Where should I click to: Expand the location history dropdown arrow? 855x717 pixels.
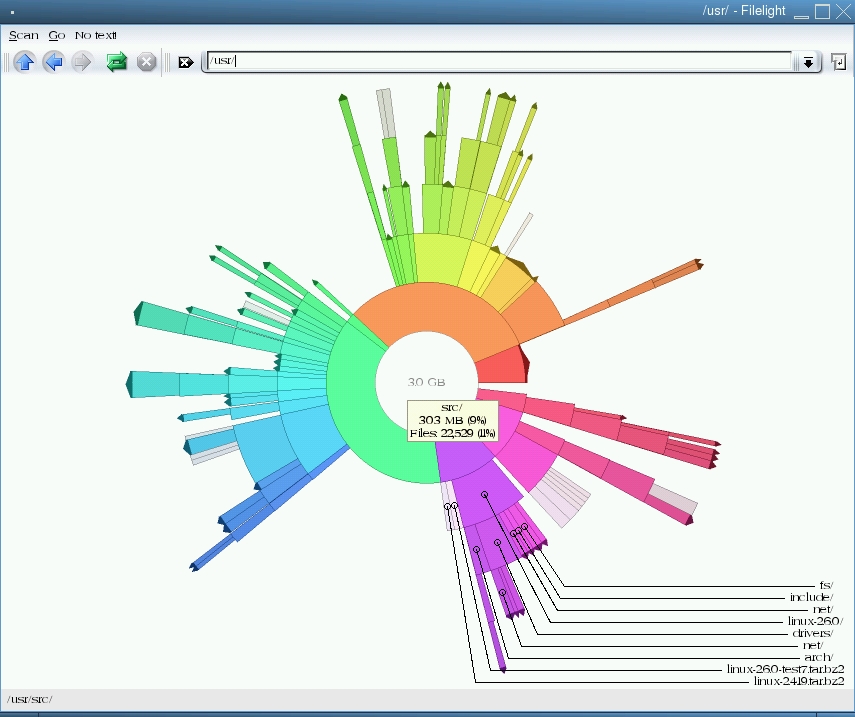point(807,62)
